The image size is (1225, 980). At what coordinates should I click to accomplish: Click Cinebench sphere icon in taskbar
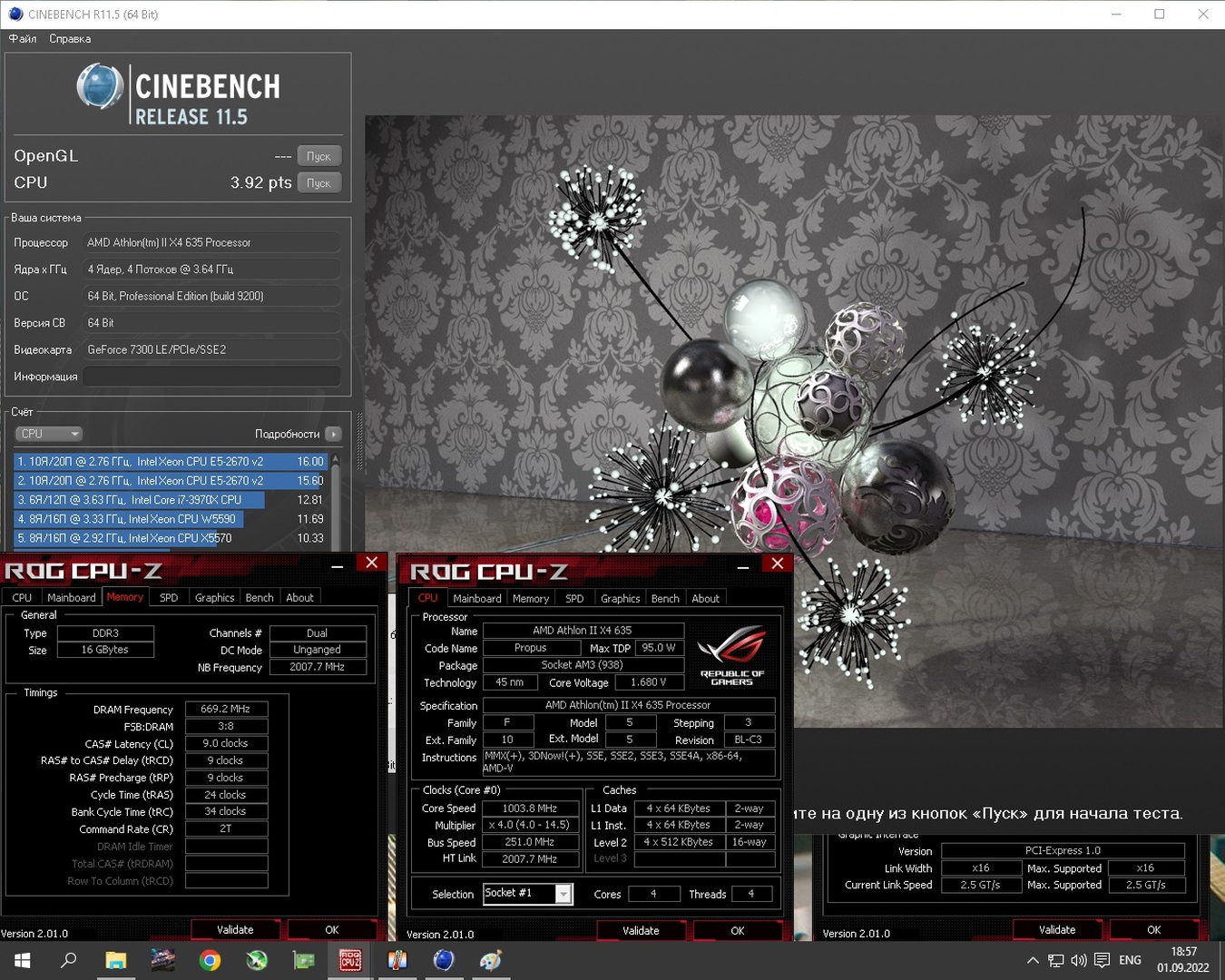pos(444,960)
